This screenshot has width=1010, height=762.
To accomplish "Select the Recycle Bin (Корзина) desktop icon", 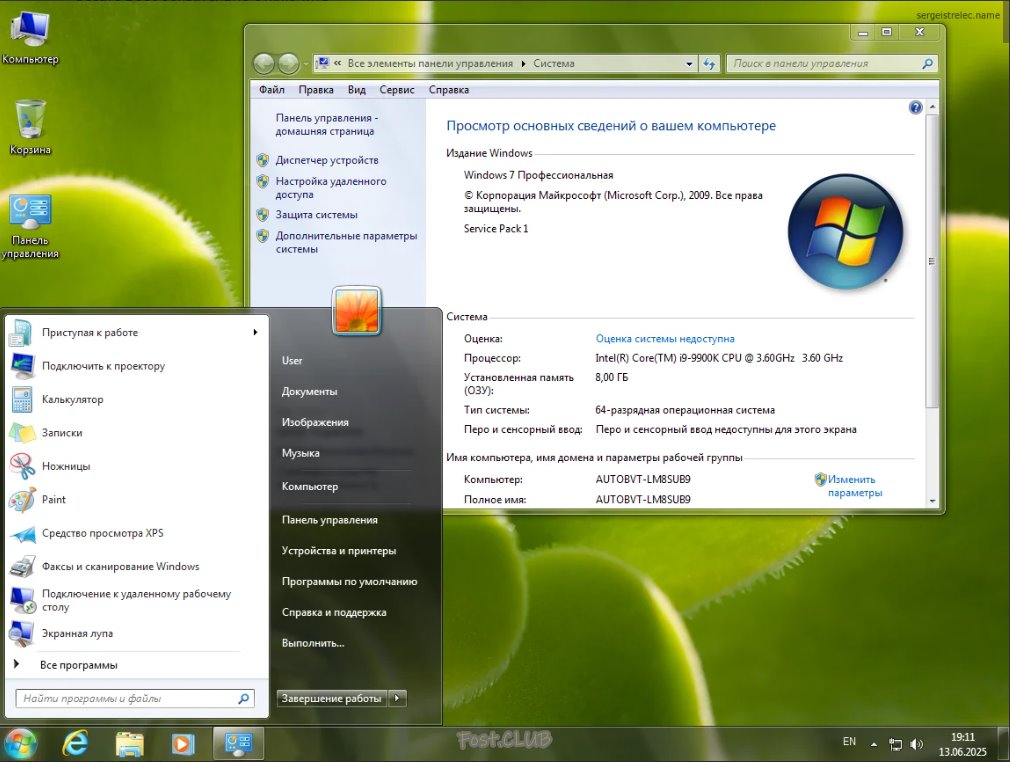I will coord(30,127).
